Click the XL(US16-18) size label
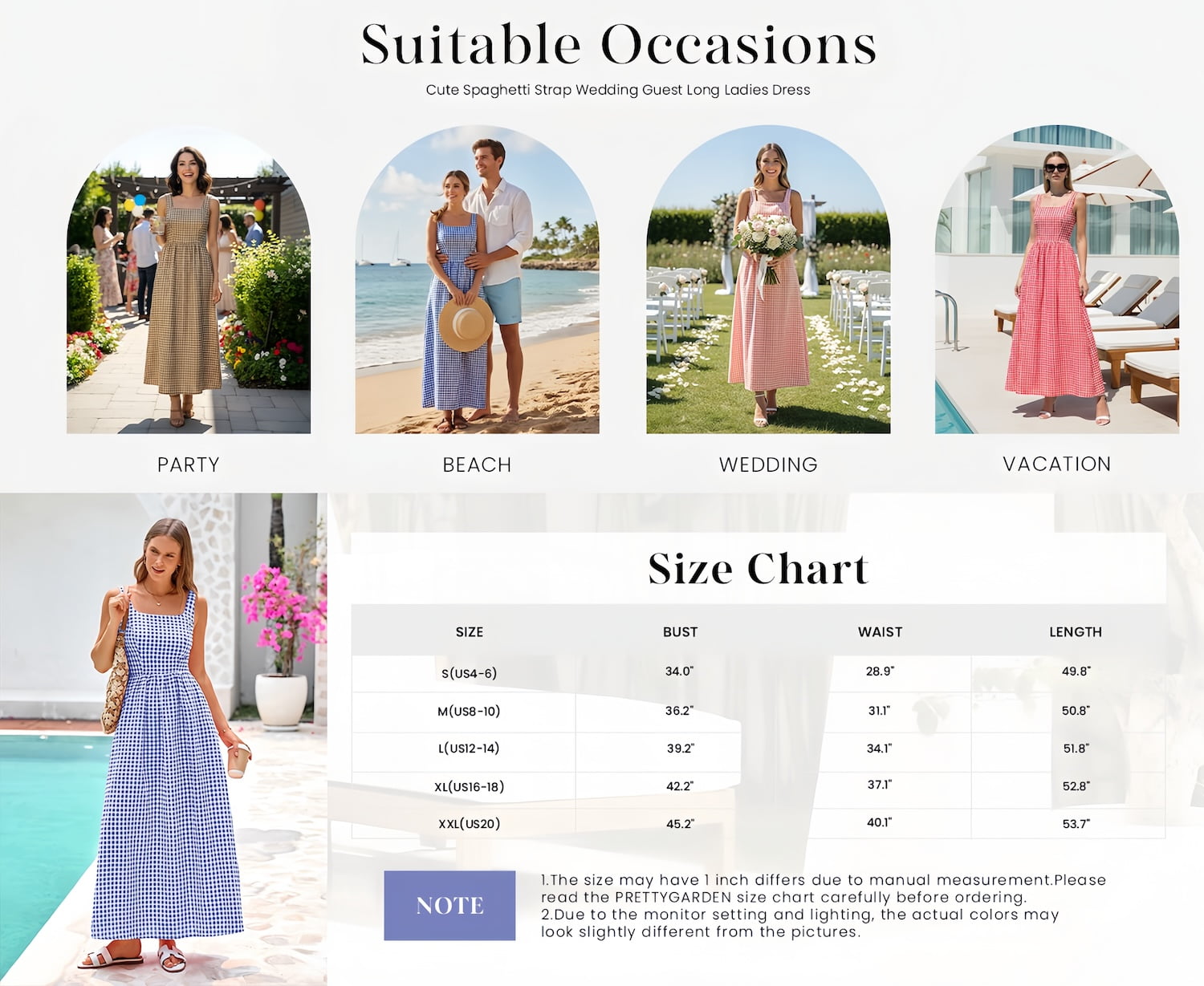 pos(470,786)
